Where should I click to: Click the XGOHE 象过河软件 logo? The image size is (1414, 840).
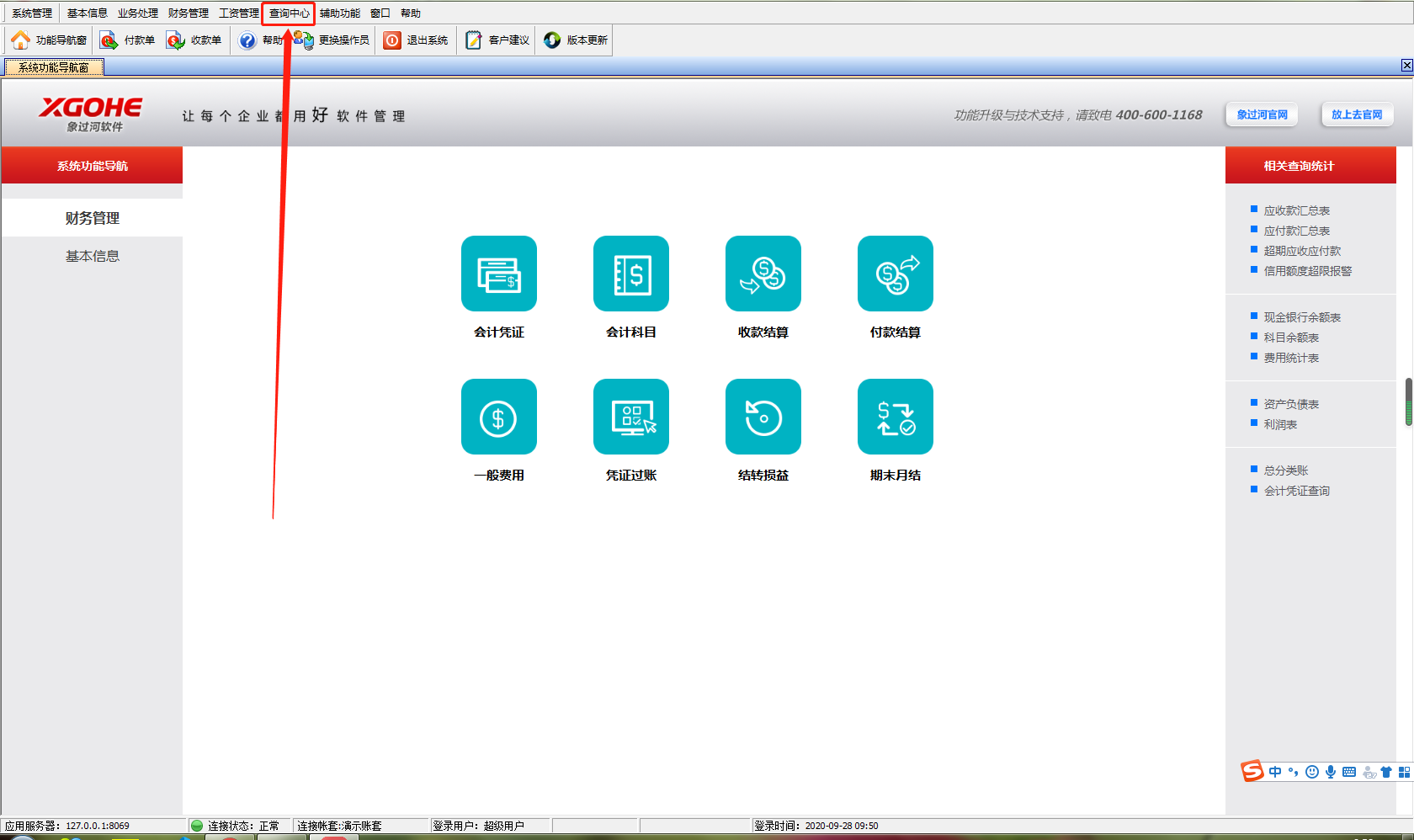tap(91, 114)
